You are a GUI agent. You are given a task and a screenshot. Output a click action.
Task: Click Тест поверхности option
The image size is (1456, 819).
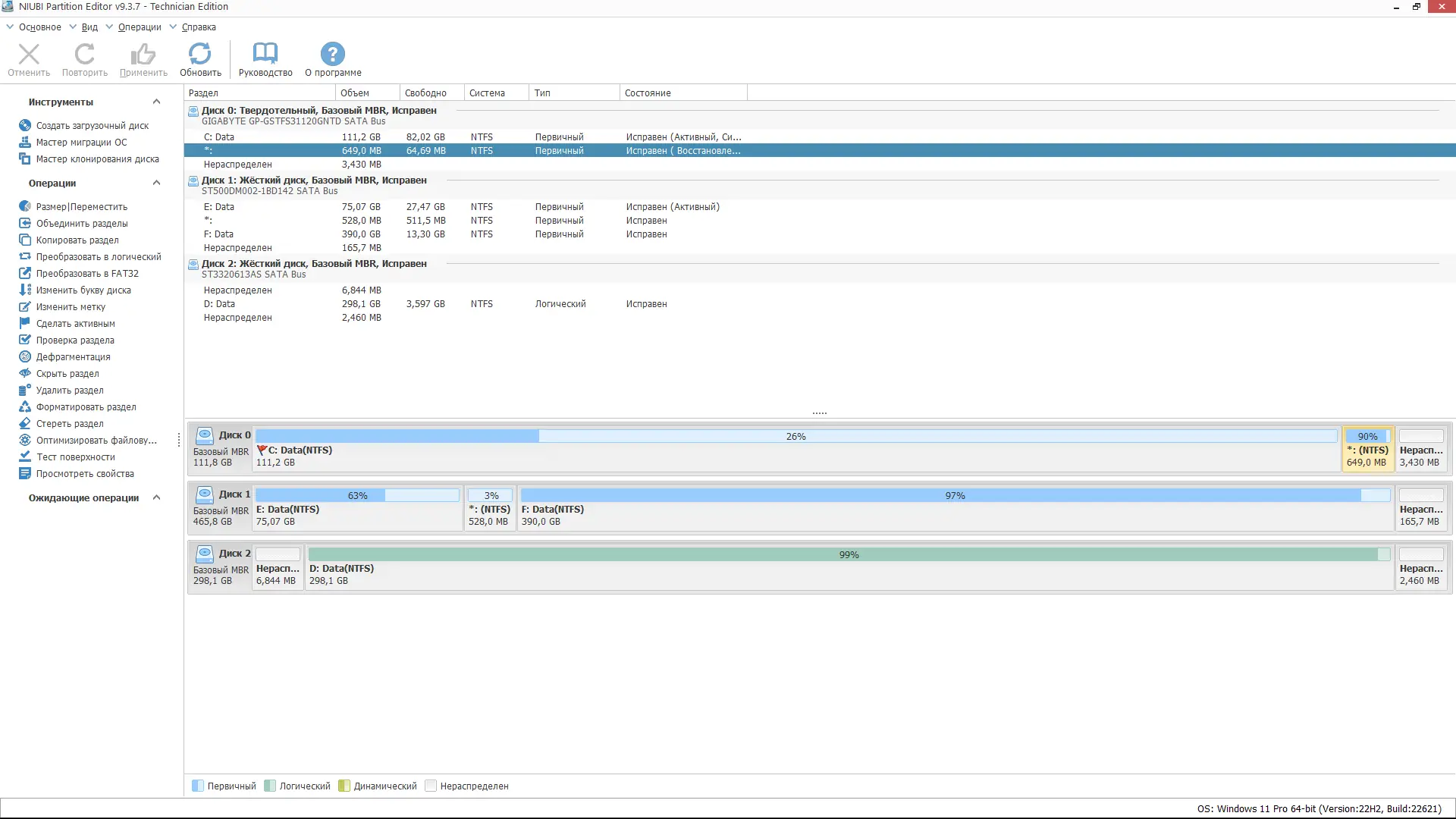pos(76,457)
